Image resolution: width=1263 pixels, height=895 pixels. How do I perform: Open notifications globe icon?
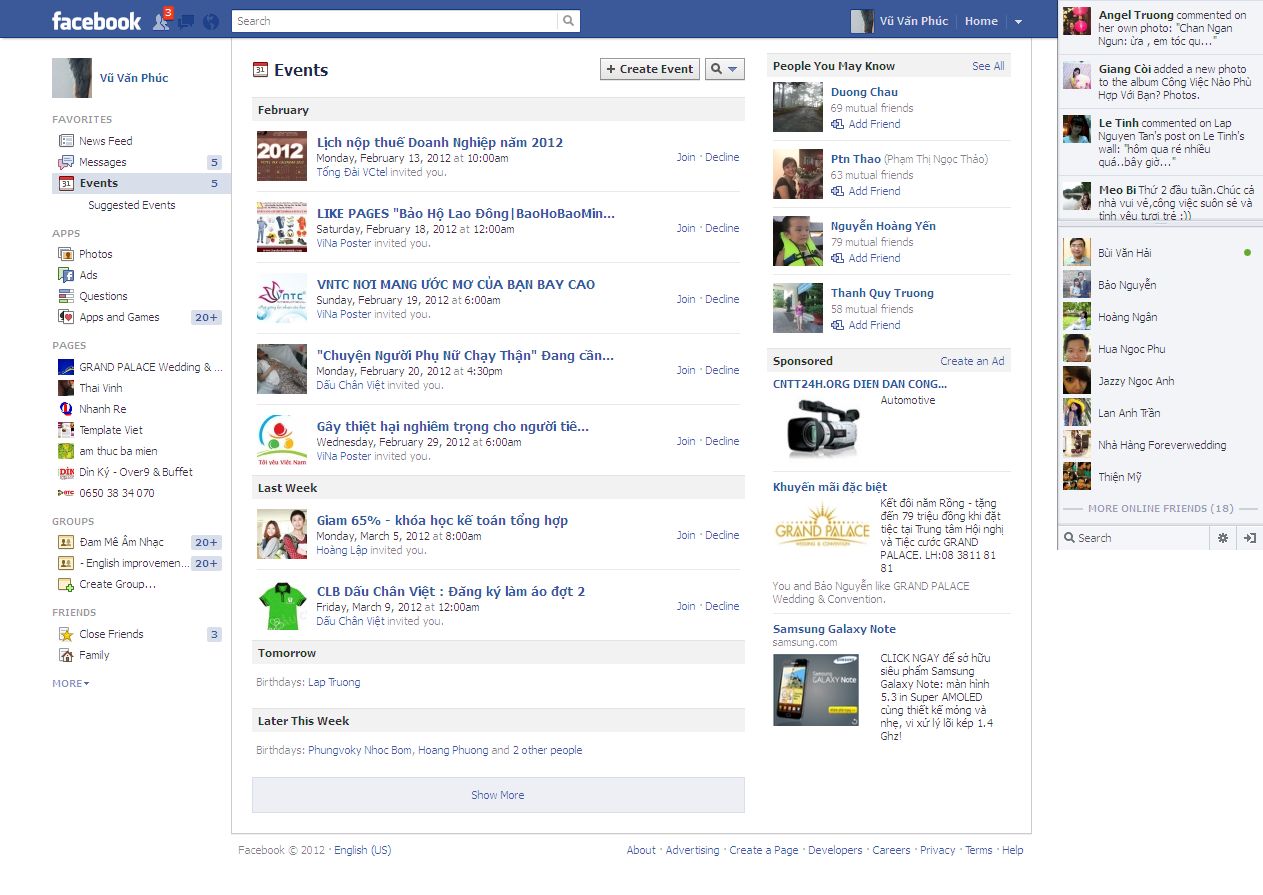tap(210, 21)
